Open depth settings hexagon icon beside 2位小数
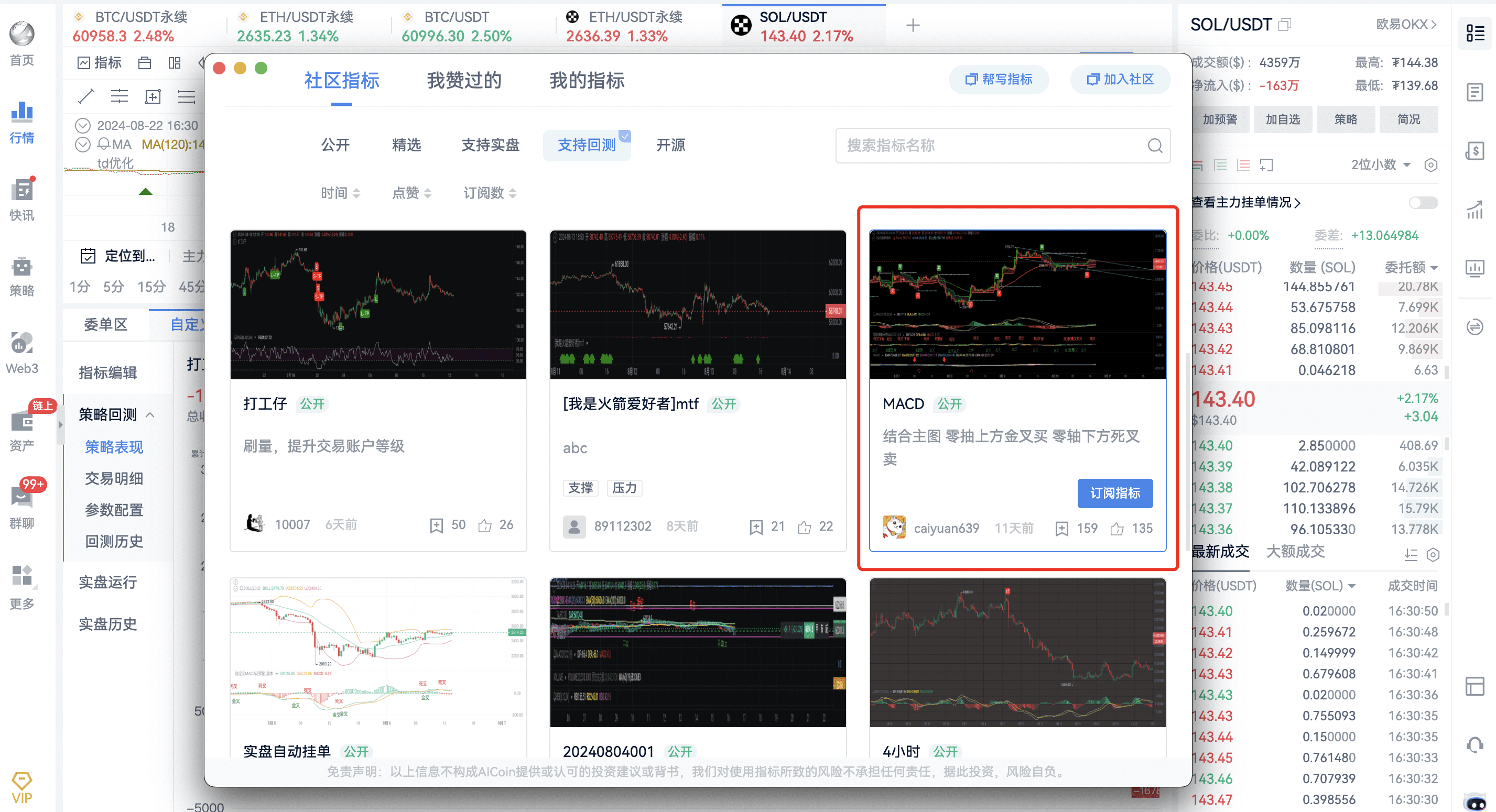Screen dimensions: 1496x812 (1430, 165)
